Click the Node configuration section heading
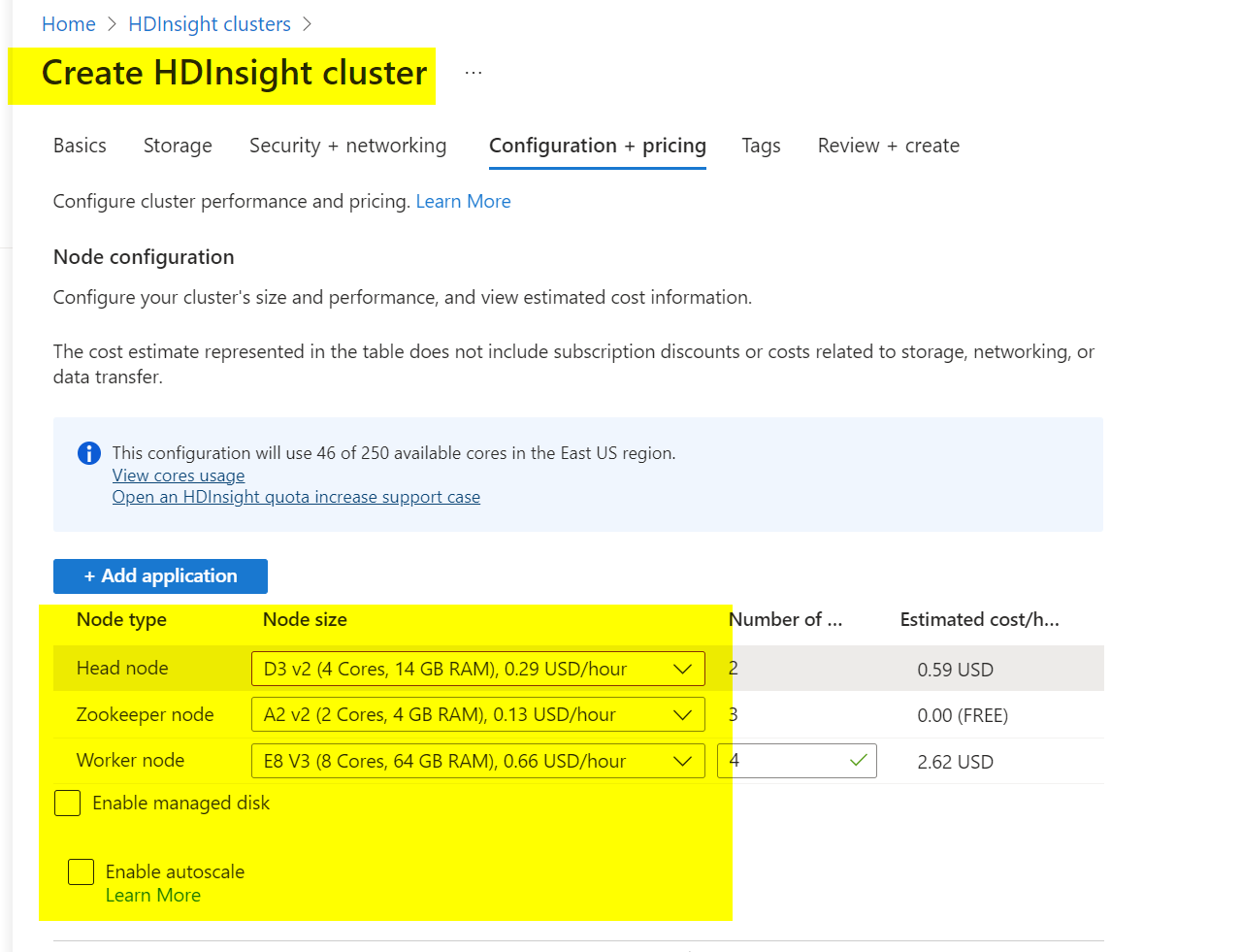Viewport: 1242px width, 952px height. [144, 257]
